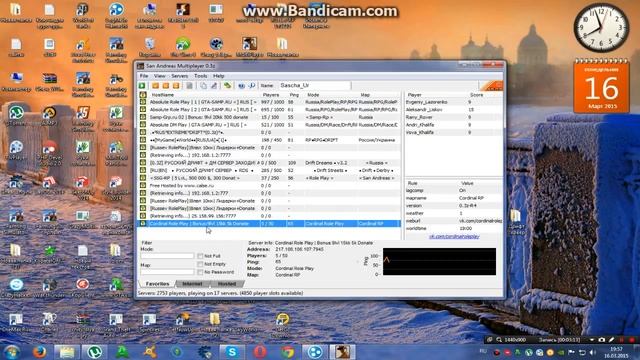Click the Name input field with Sascha_Ur
Viewport: 640px width, 360px height.
[x=314, y=85]
